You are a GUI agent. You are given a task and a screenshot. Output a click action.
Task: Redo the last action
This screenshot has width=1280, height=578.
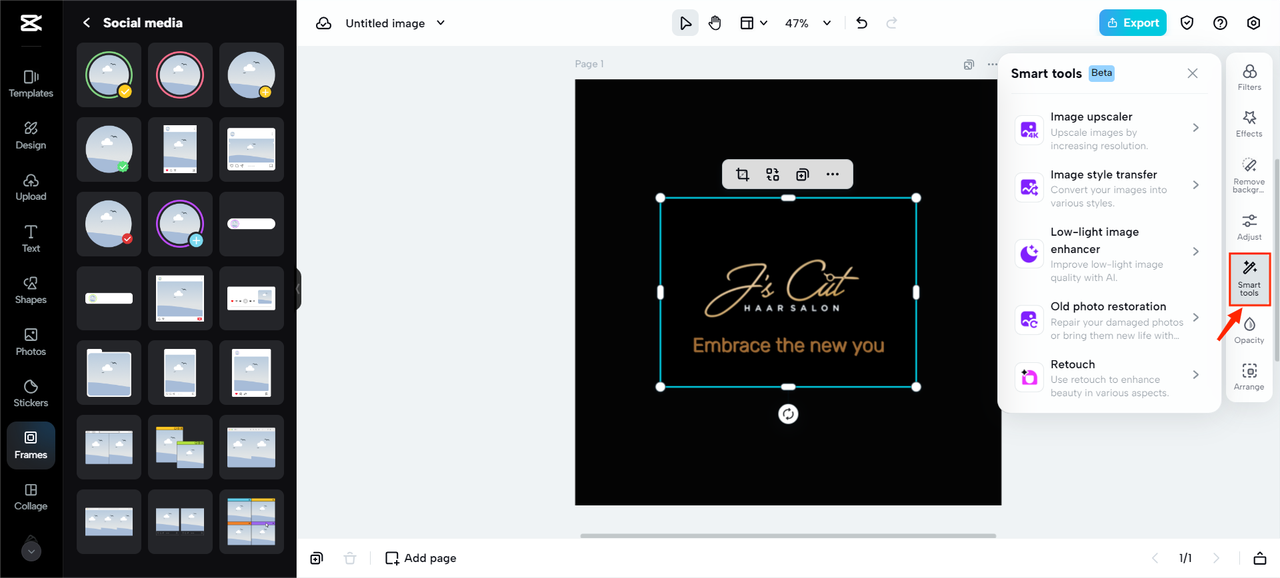coord(891,23)
